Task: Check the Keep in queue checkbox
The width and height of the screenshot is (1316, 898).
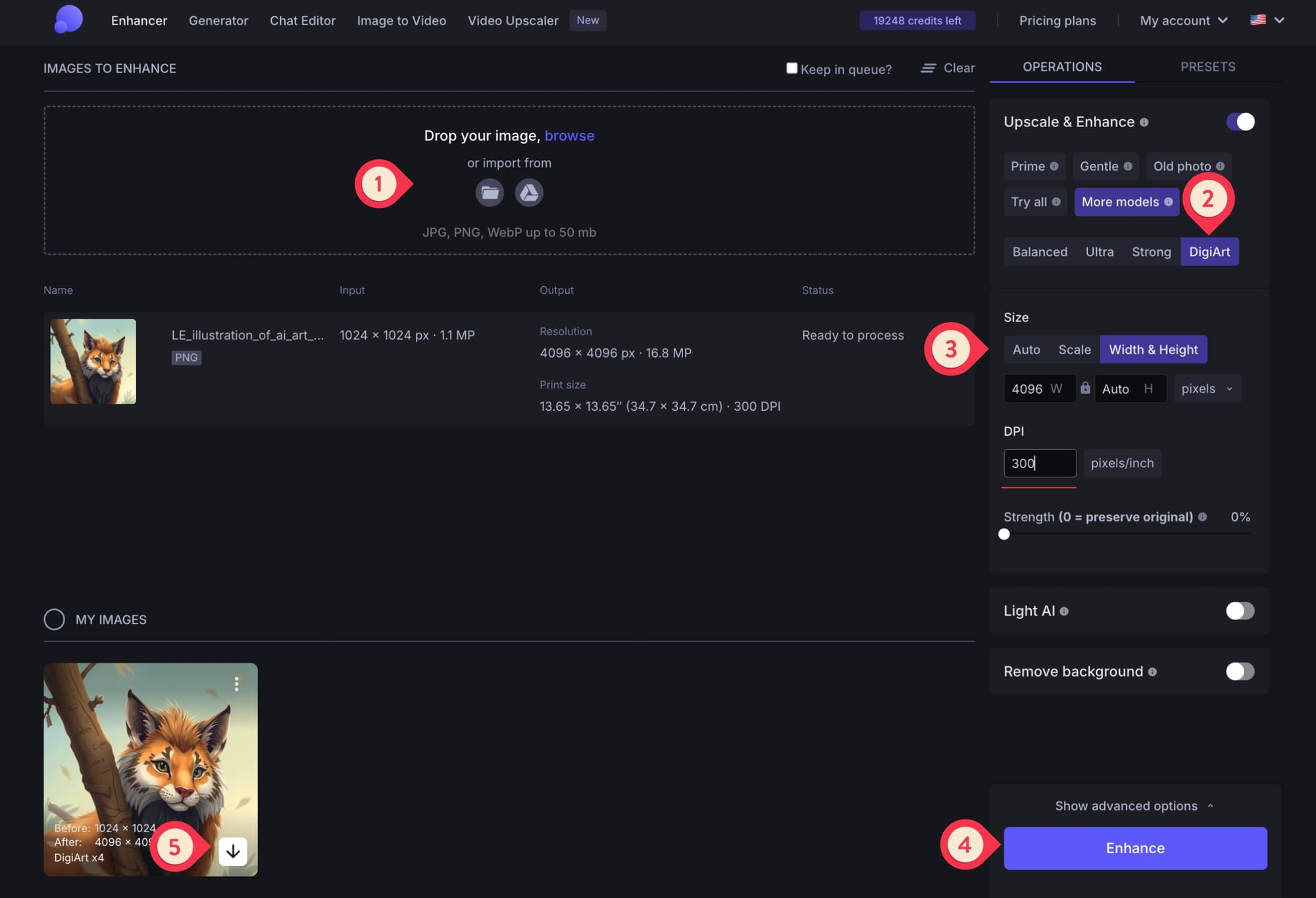Action: (792, 68)
